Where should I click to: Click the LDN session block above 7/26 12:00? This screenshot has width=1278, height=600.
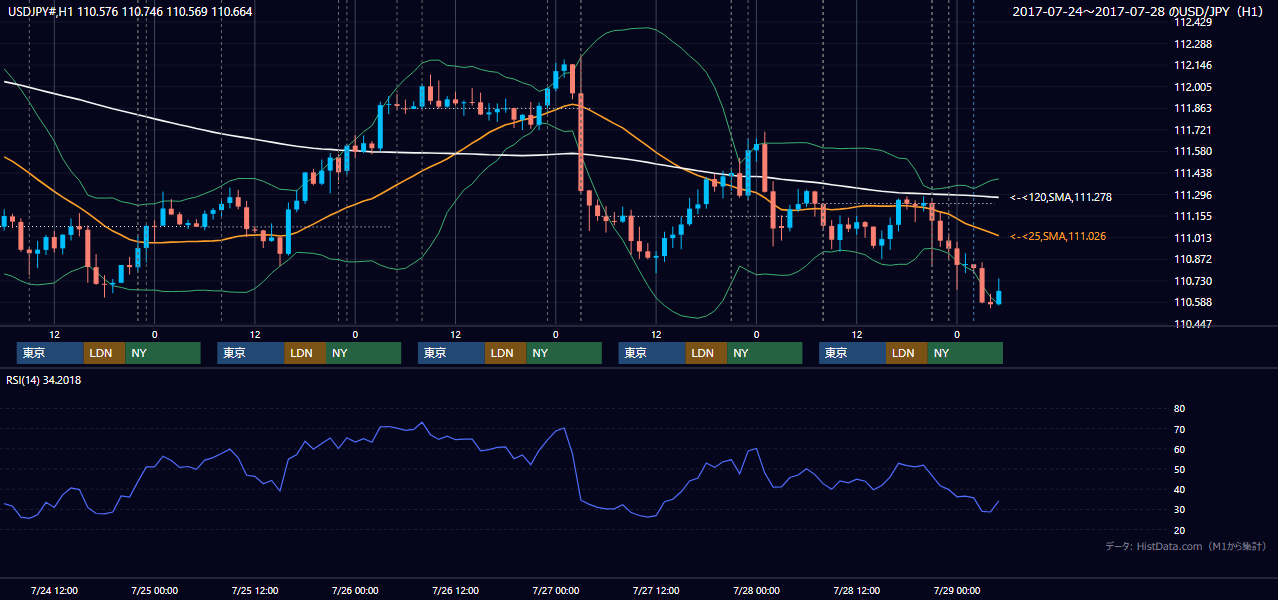coord(504,353)
